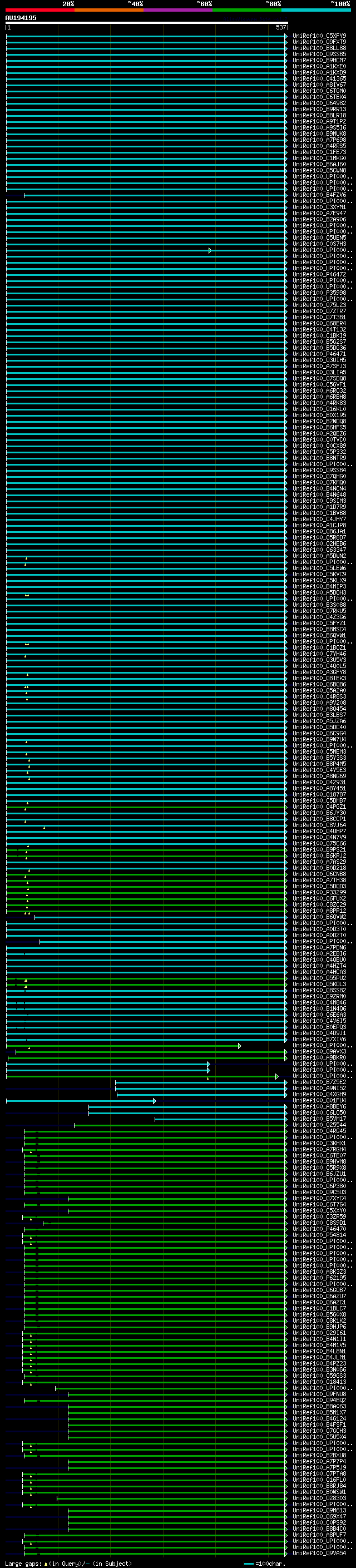Select the UniRef100_P35998 label
The height and width of the screenshot is (1568, 356).
coord(319,293)
